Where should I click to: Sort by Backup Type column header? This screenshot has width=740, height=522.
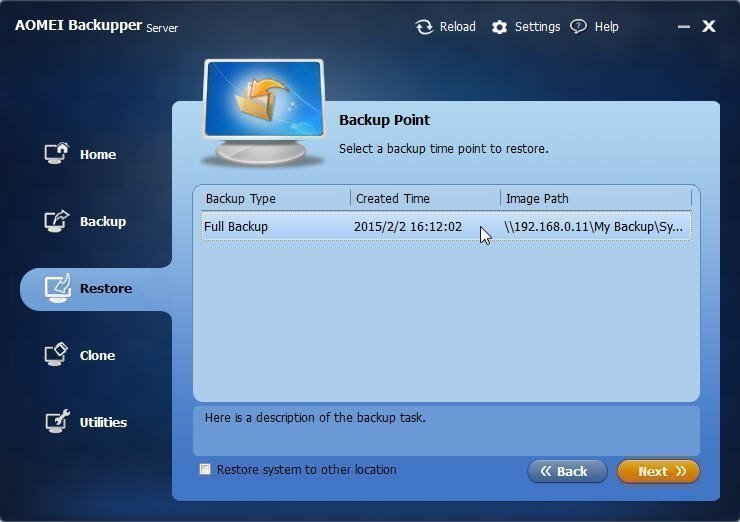[276, 199]
